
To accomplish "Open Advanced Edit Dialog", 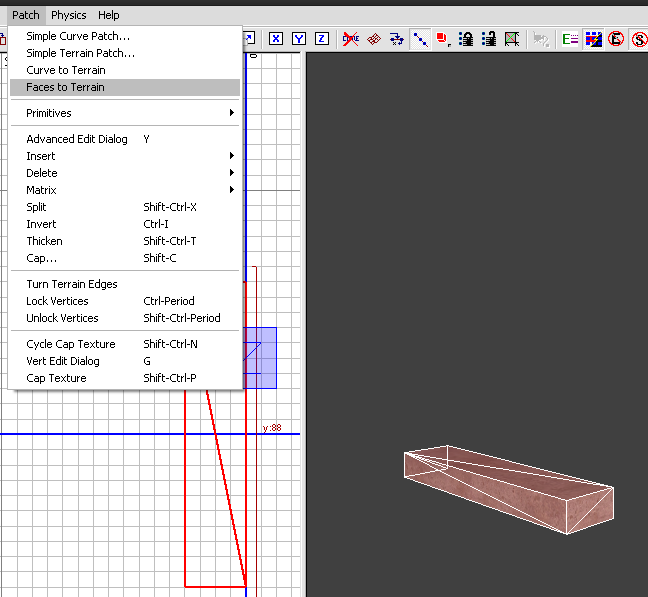I will pyautogui.click(x=125, y=139).
